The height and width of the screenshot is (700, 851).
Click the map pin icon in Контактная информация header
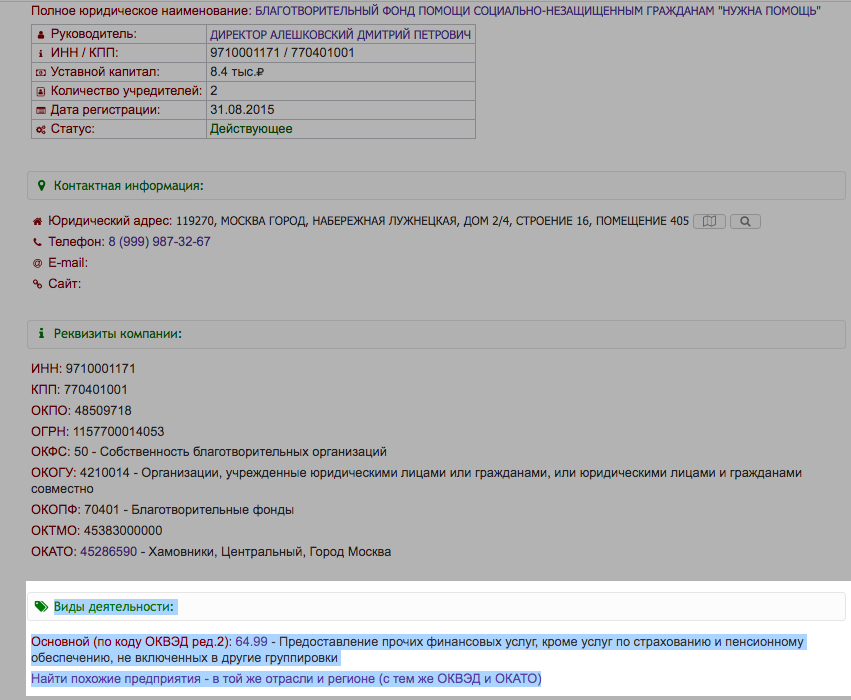pyautogui.click(x=41, y=186)
